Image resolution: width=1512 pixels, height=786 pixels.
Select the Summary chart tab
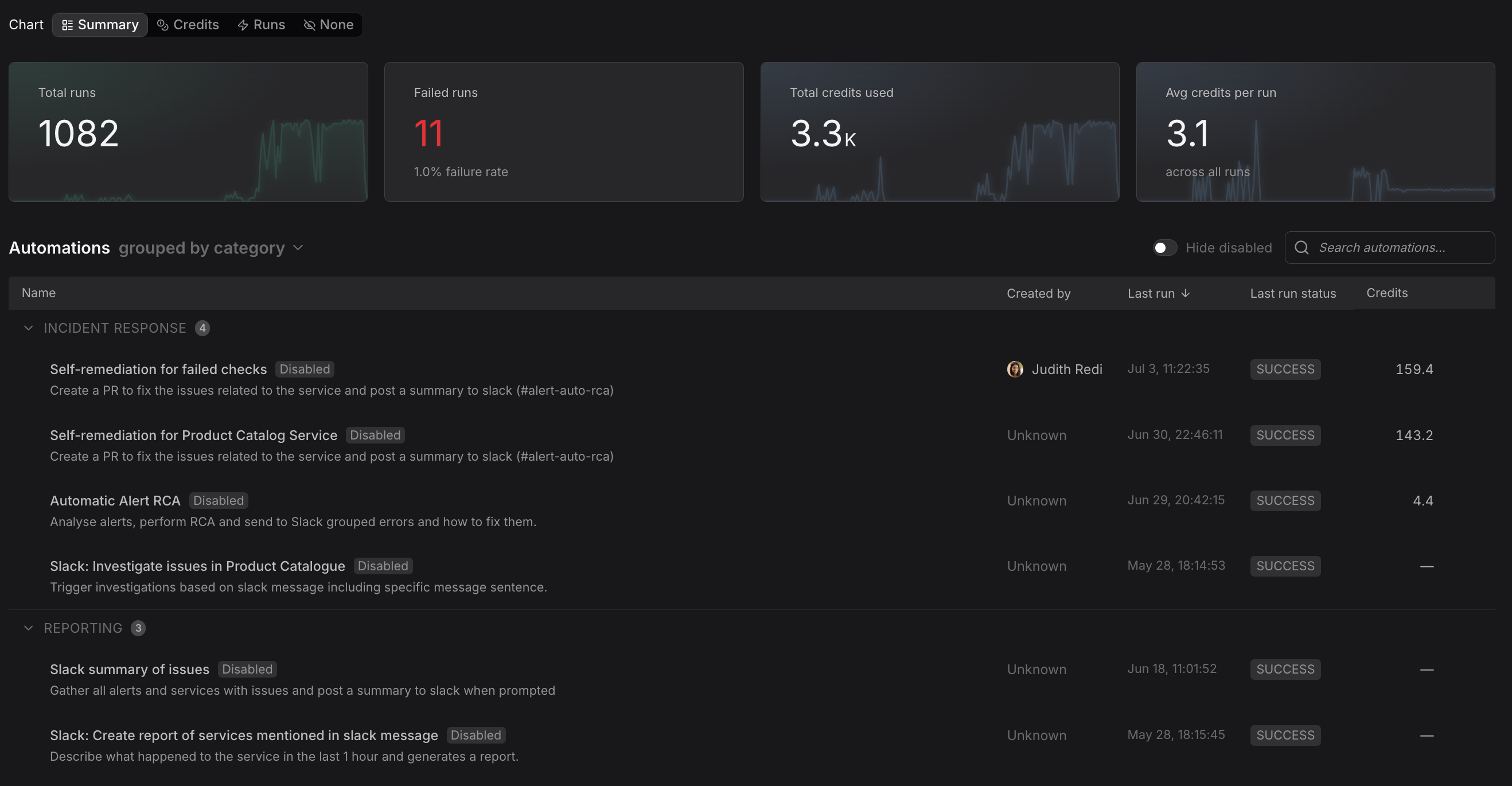100,25
